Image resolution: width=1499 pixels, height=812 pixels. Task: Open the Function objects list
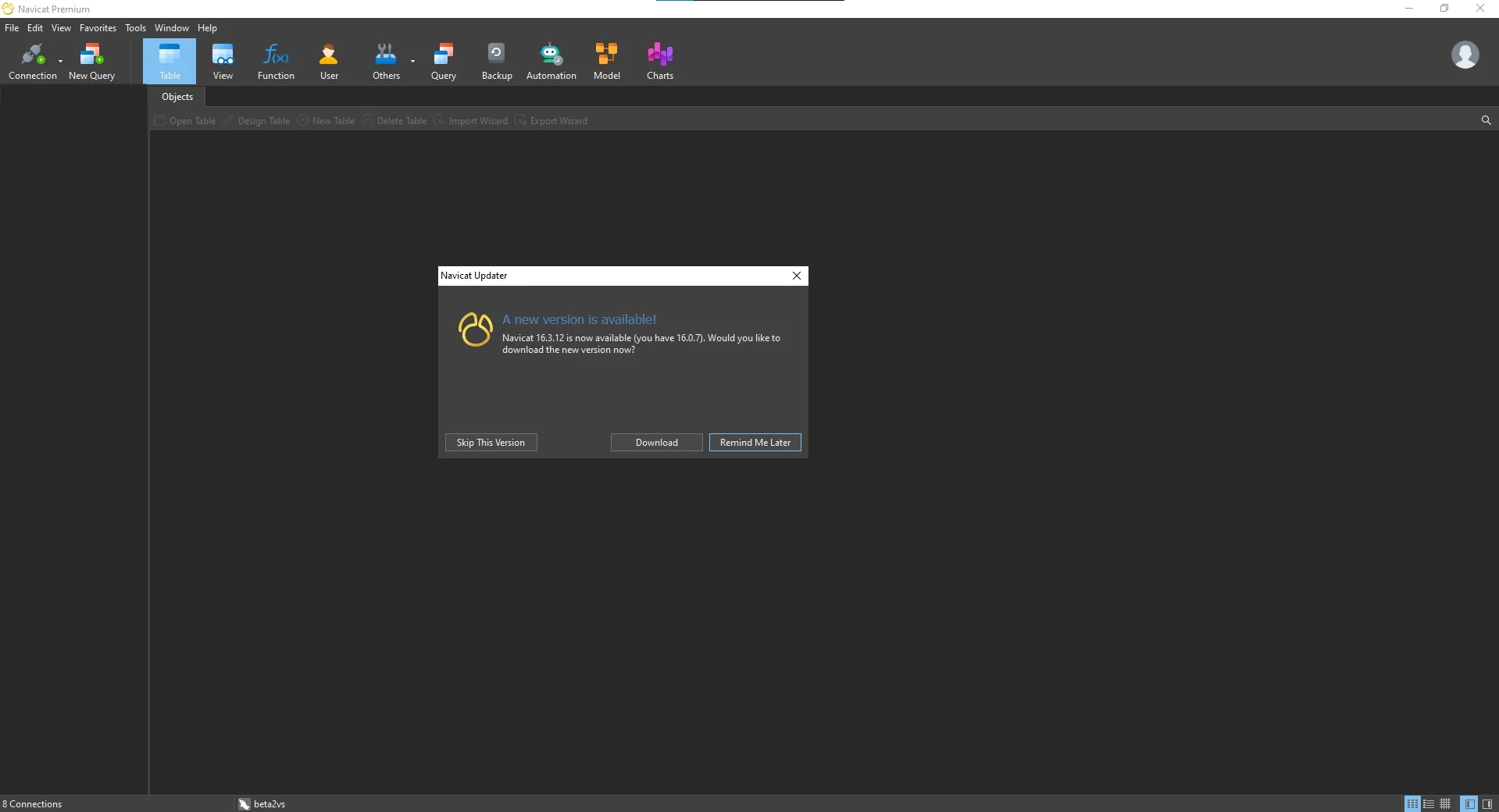[276, 62]
